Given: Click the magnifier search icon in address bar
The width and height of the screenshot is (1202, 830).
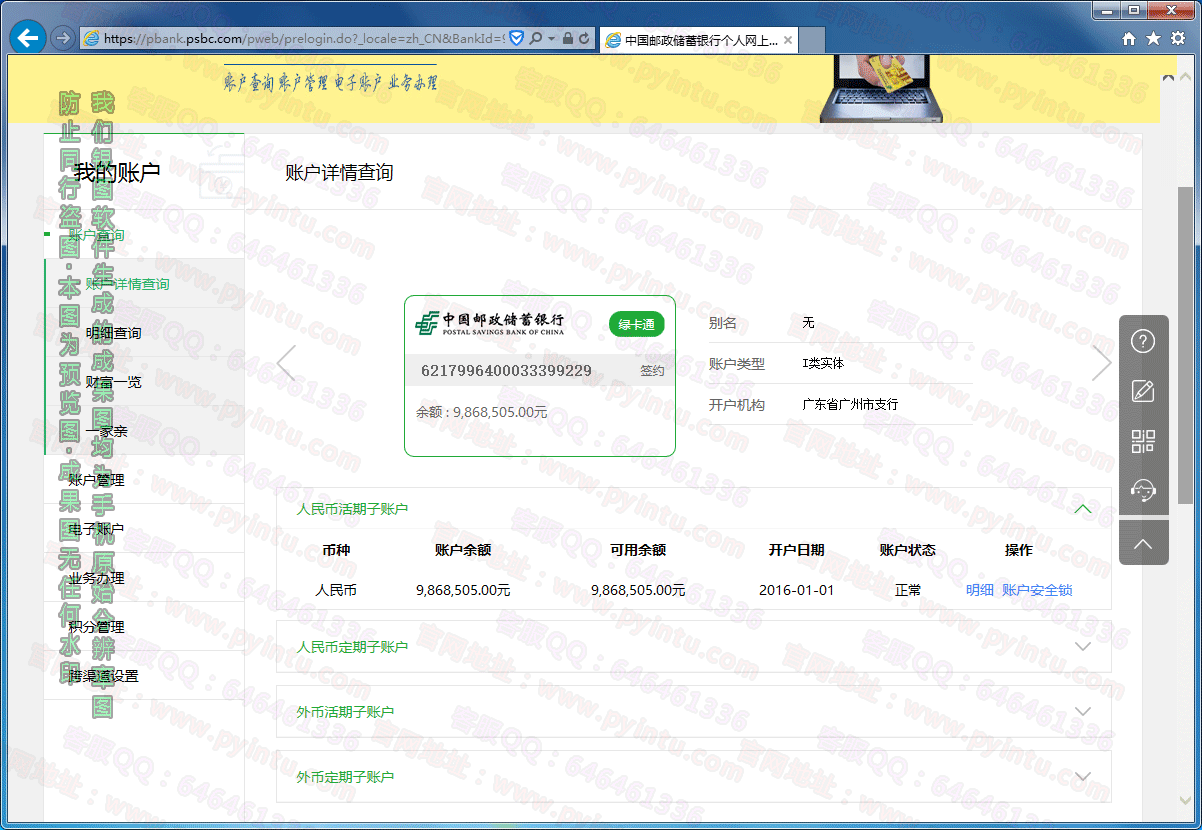Looking at the screenshot, I should [x=536, y=39].
